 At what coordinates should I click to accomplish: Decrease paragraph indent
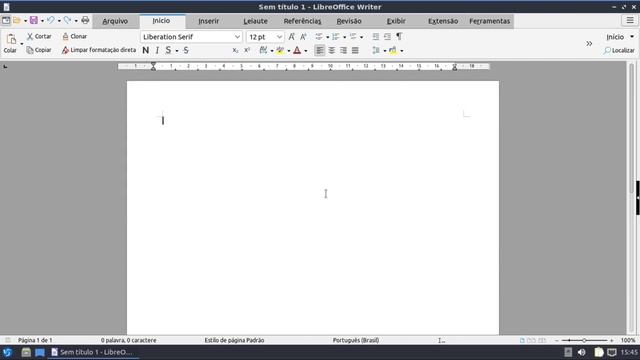coord(387,37)
